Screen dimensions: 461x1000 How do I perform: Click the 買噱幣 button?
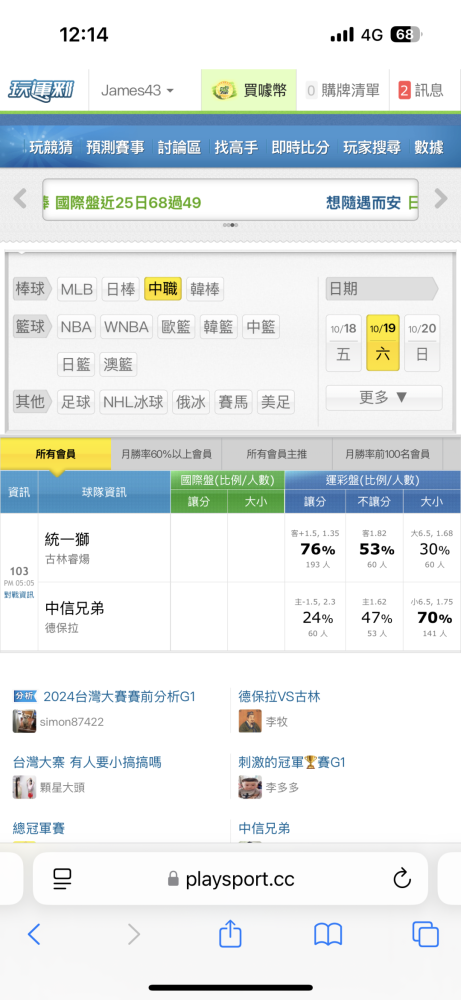[249, 90]
